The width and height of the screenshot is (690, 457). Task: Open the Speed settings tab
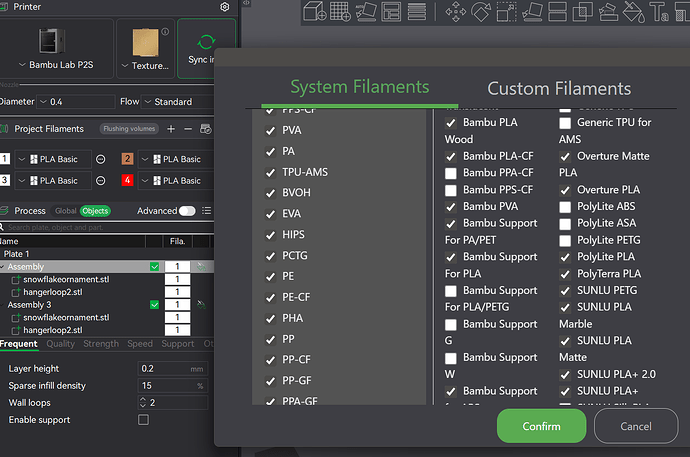coord(140,344)
